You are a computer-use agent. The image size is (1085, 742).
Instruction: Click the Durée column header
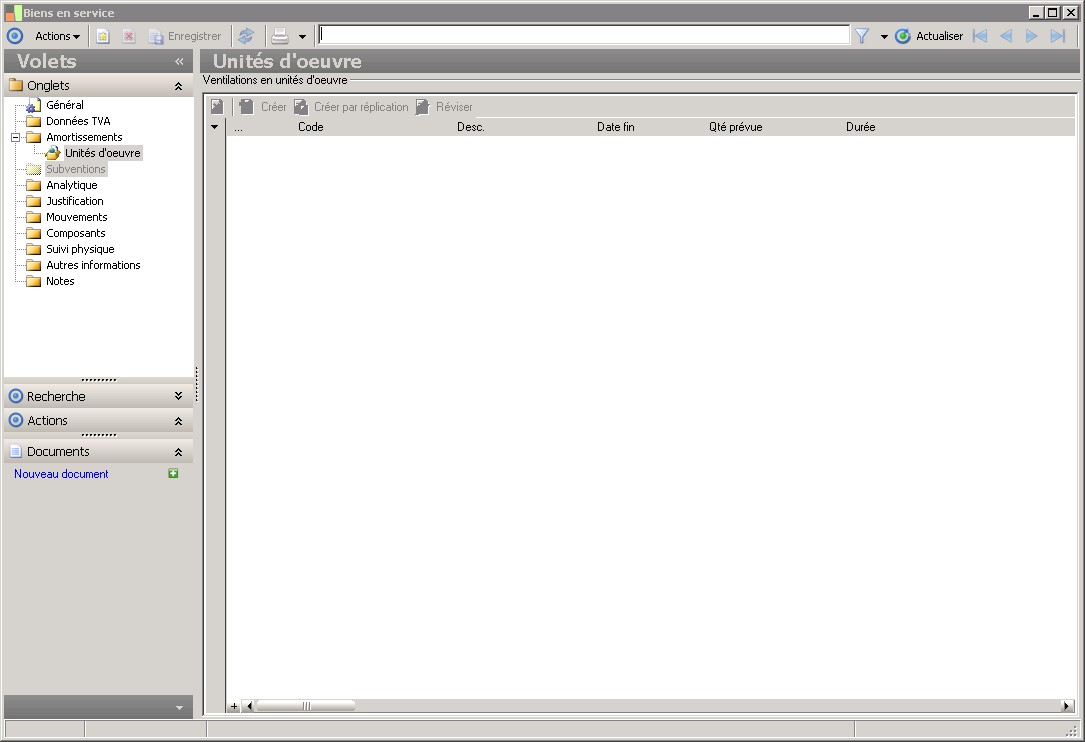click(860, 127)
